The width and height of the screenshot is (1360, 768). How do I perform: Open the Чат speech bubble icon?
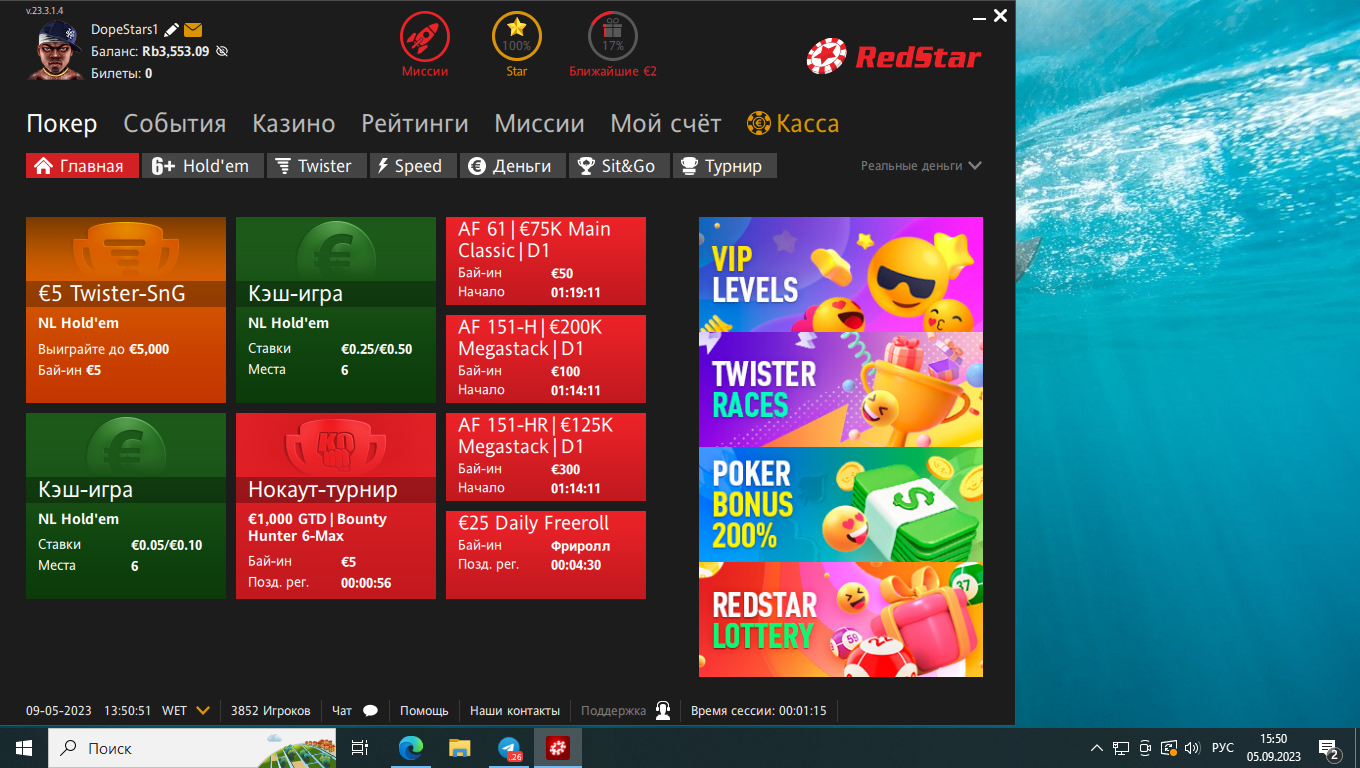[x=370, y=711]
